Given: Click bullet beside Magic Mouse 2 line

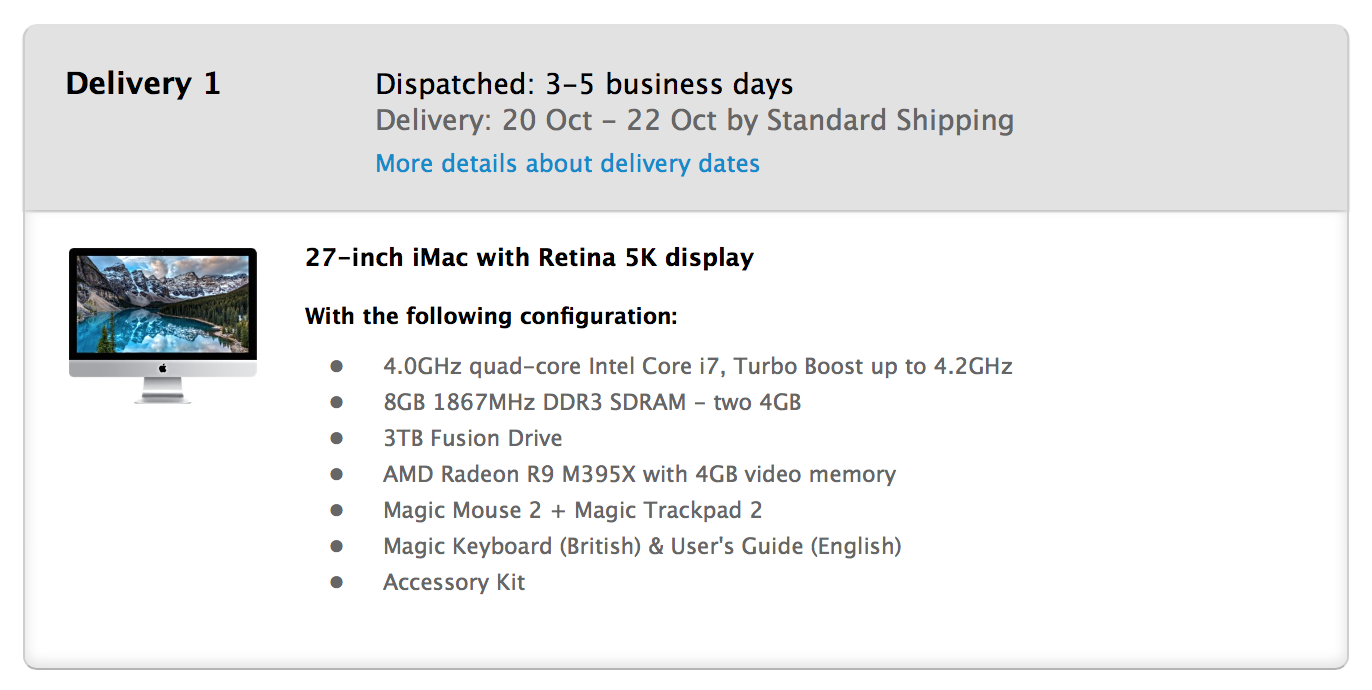Looking at the screenshot, I should (x=336, y=510).
